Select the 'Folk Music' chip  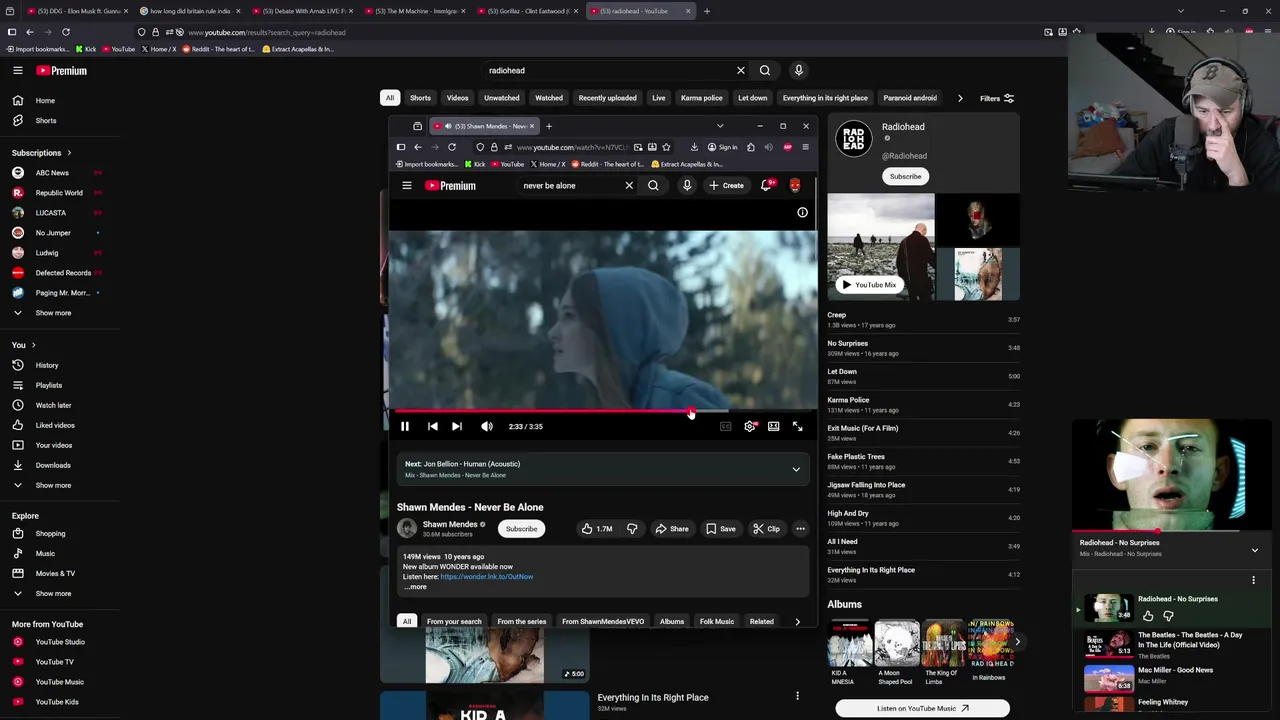pyautogui.click(x=717, y=622)
